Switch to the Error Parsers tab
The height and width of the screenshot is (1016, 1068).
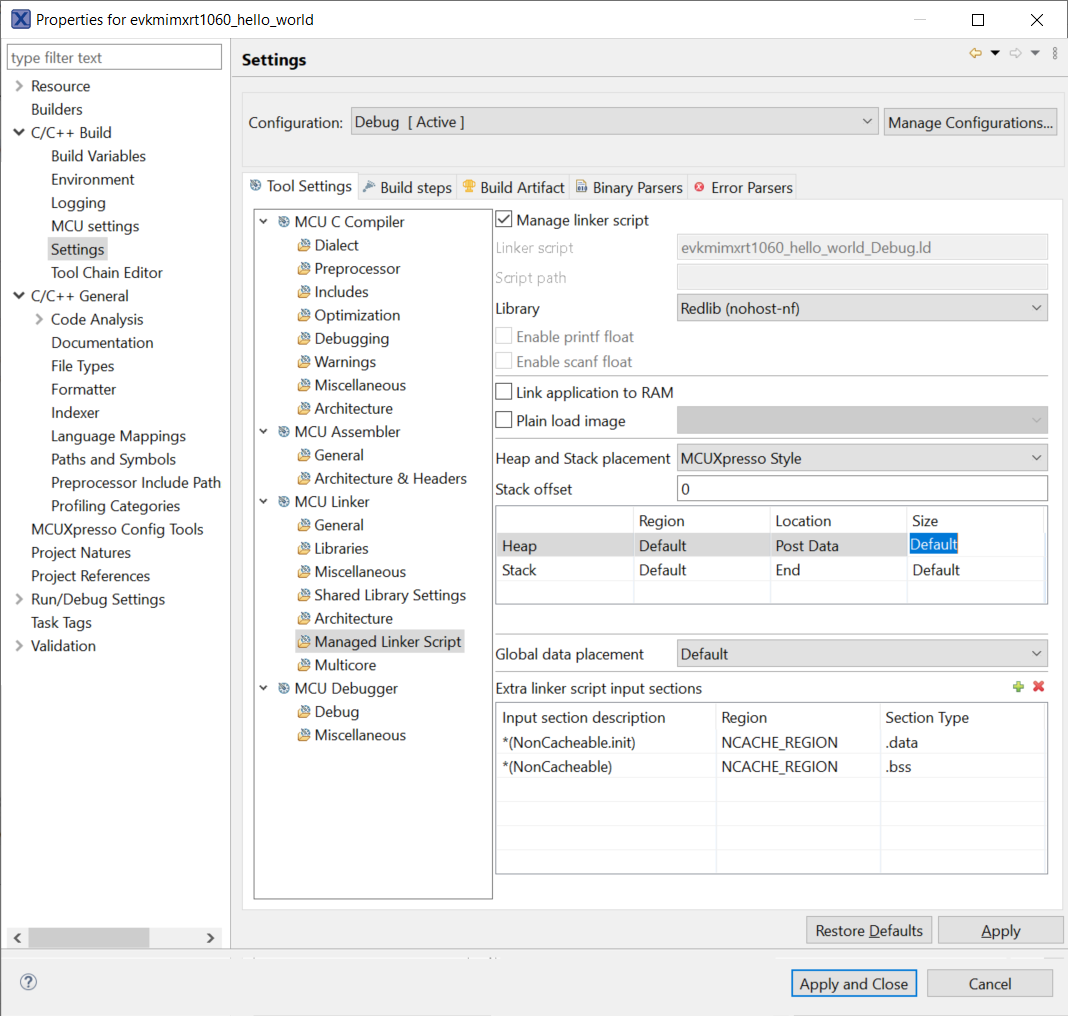[742, 187]
